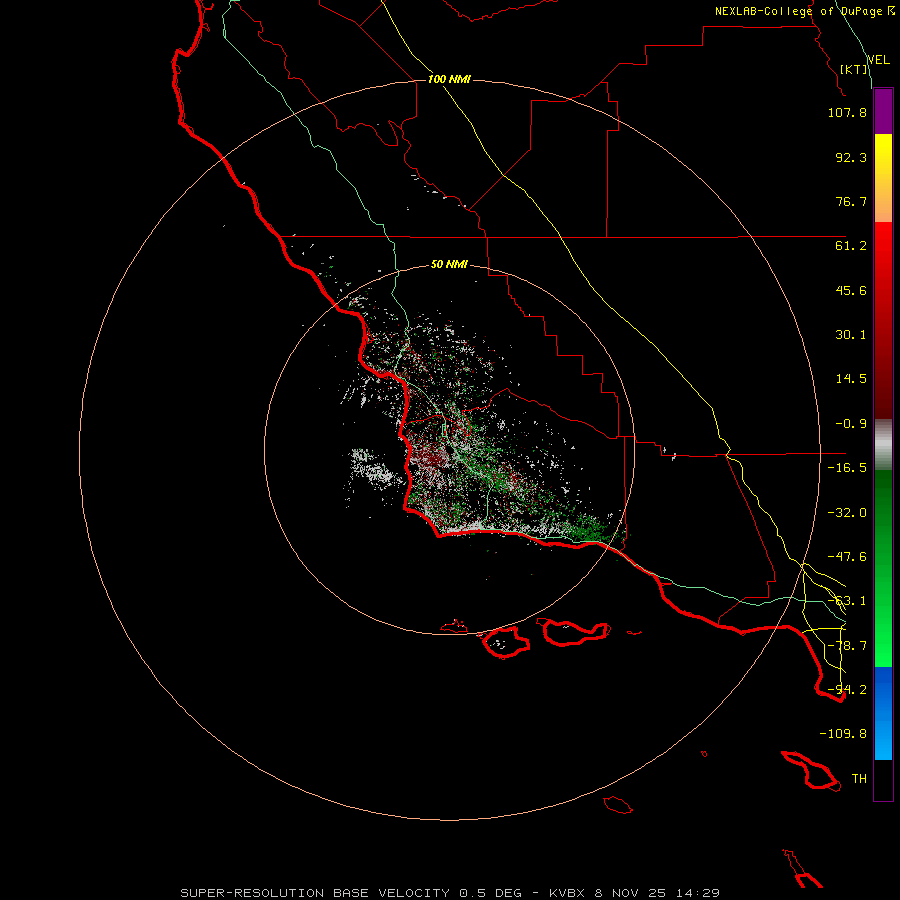
Task: Select the -0.9 color scale value
Action: point(851,424)
